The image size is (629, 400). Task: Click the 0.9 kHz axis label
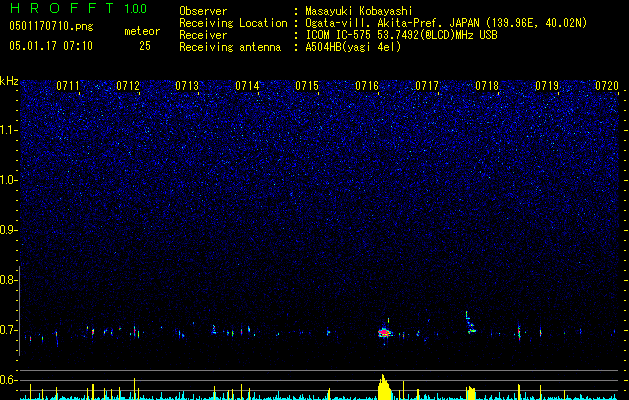click(x=8, y=230)
